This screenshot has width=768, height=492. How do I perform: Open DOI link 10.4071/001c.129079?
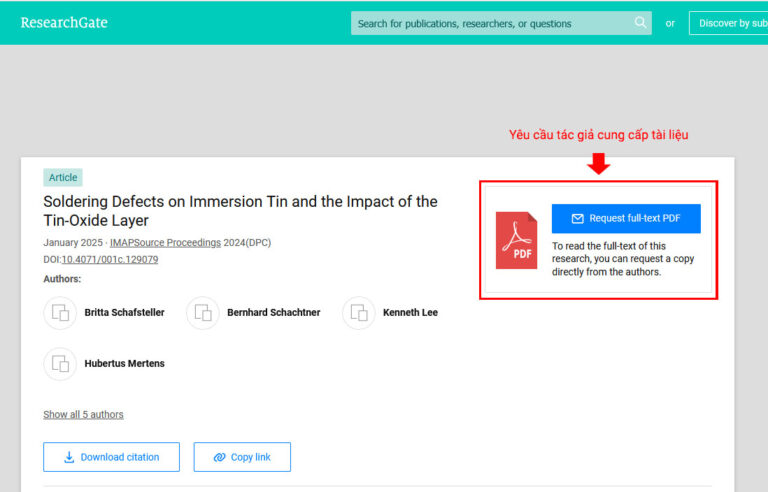[110, 259]
